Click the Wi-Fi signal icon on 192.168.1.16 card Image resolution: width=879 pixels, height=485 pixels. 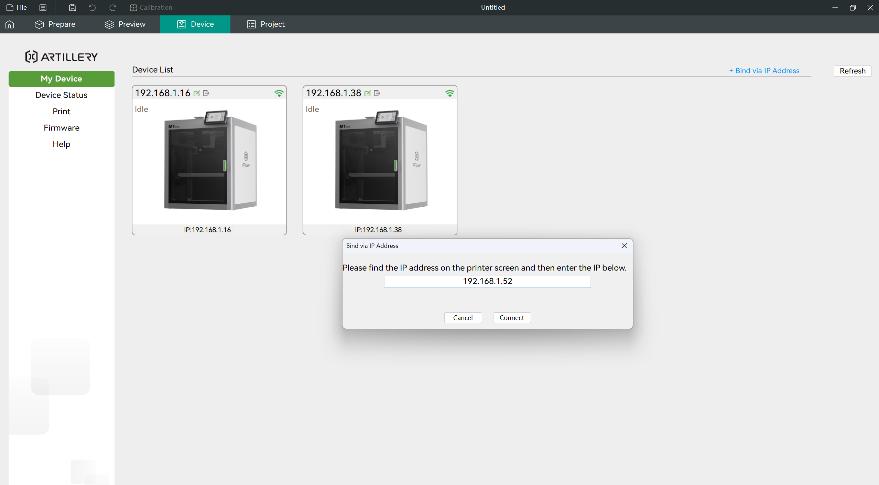(279, 93)
